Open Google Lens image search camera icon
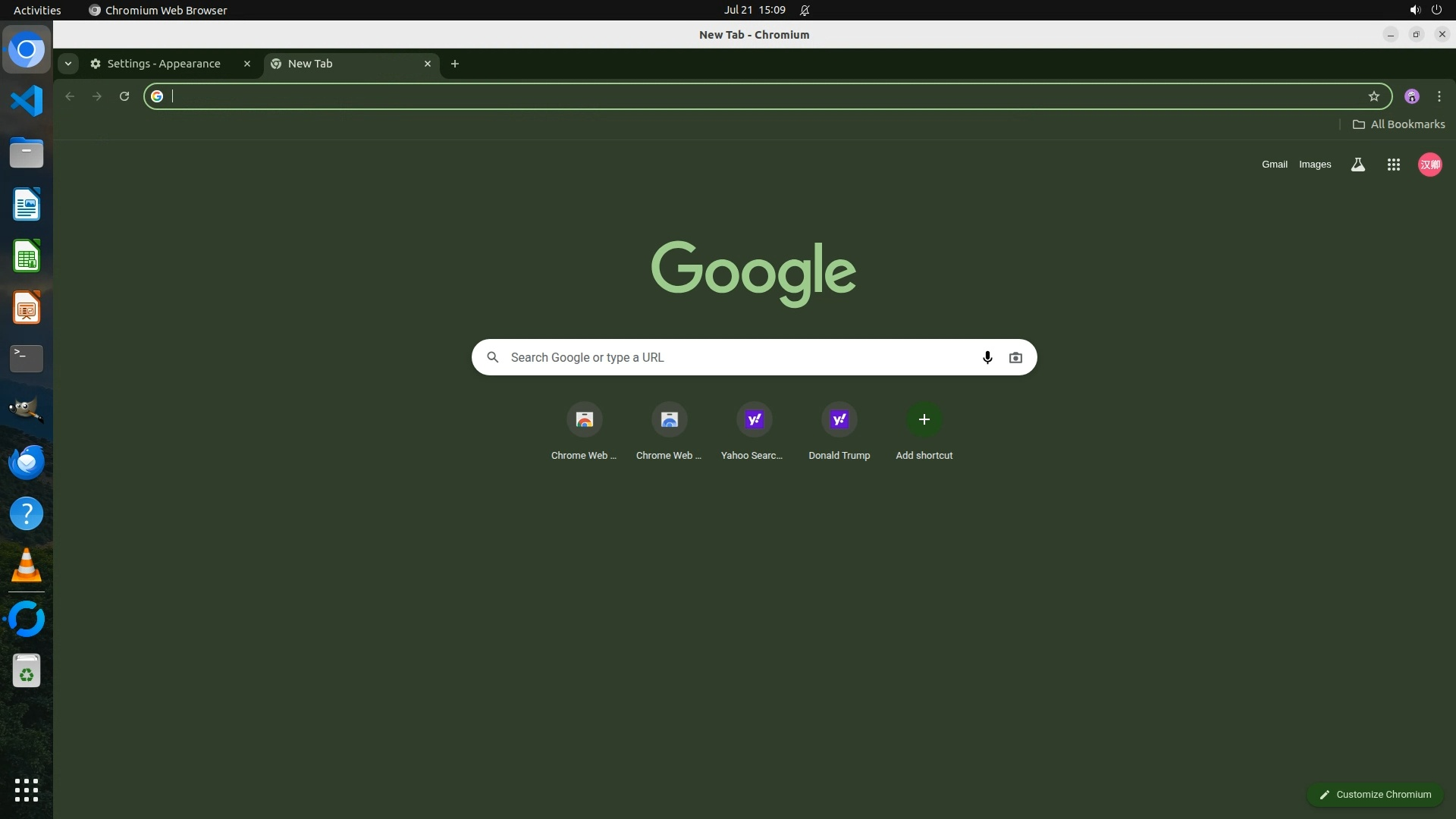The height and width of the screenshot is (819, 1456). tap(1015, 357)
